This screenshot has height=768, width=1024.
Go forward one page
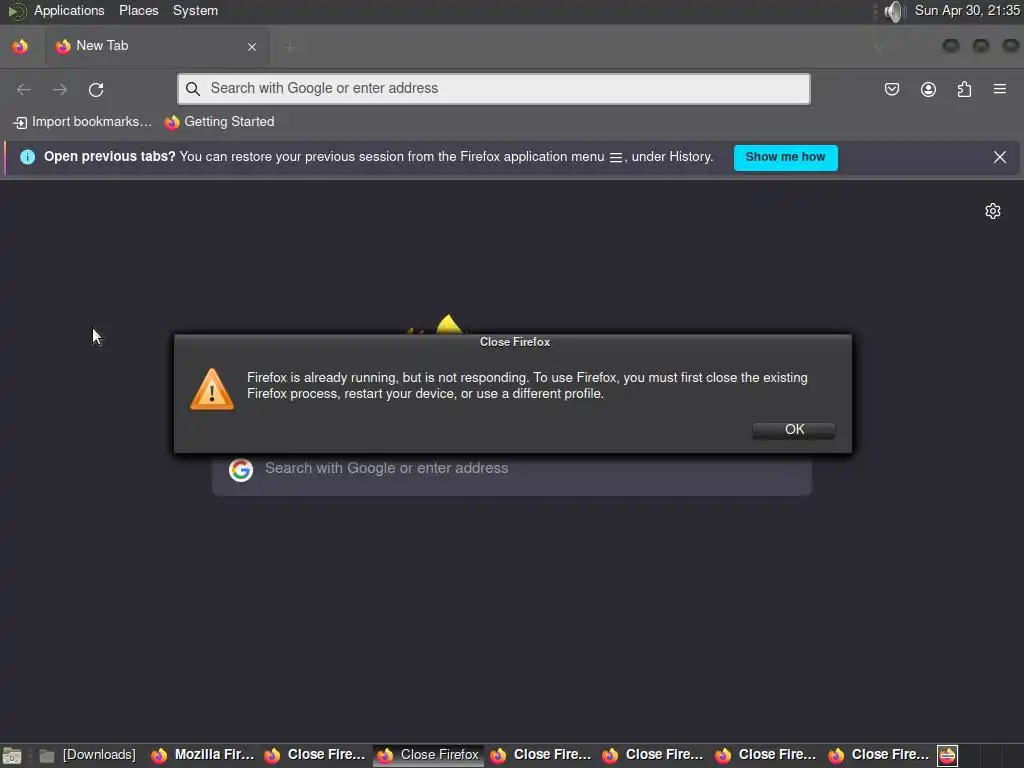pos(60,89)
